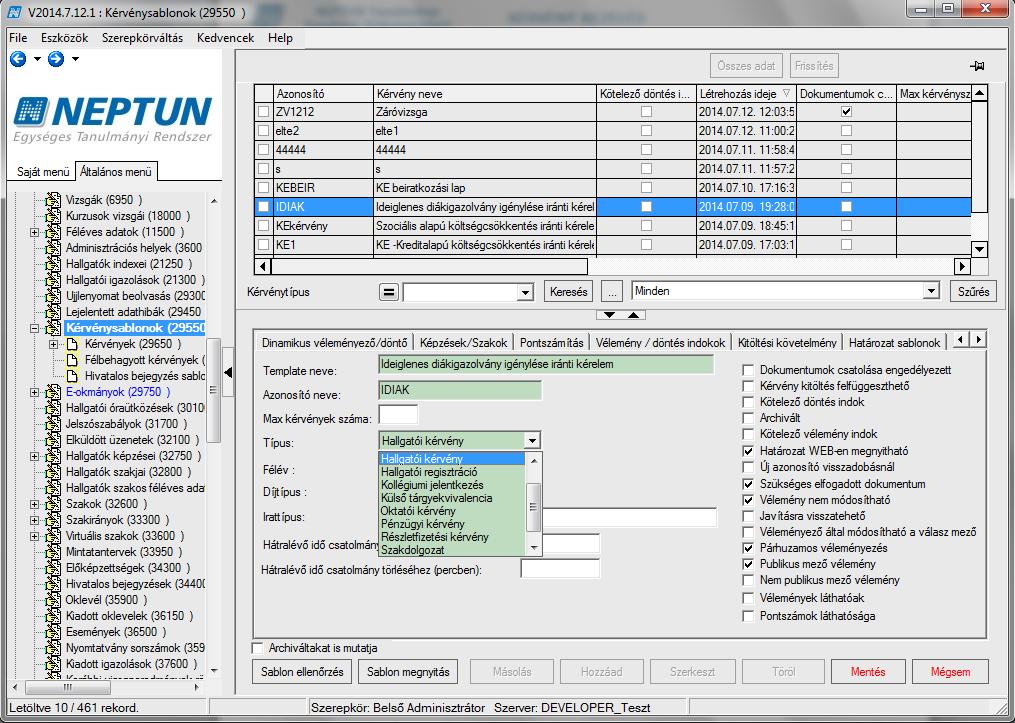
Task: Select Pénzügyi kérvény from the list
Action: (x=453, y=524)
